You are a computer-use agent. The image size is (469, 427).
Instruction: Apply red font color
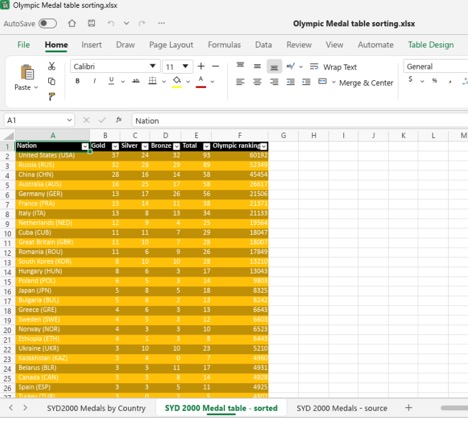click(x=201, y=82)
